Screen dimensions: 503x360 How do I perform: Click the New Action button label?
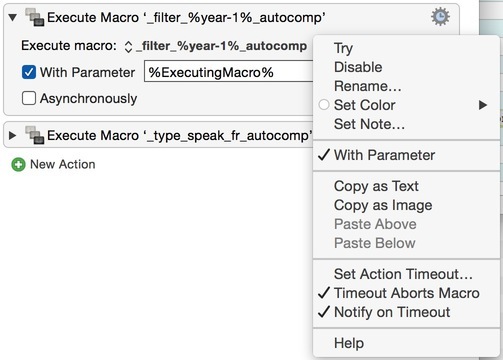point(63,164)
